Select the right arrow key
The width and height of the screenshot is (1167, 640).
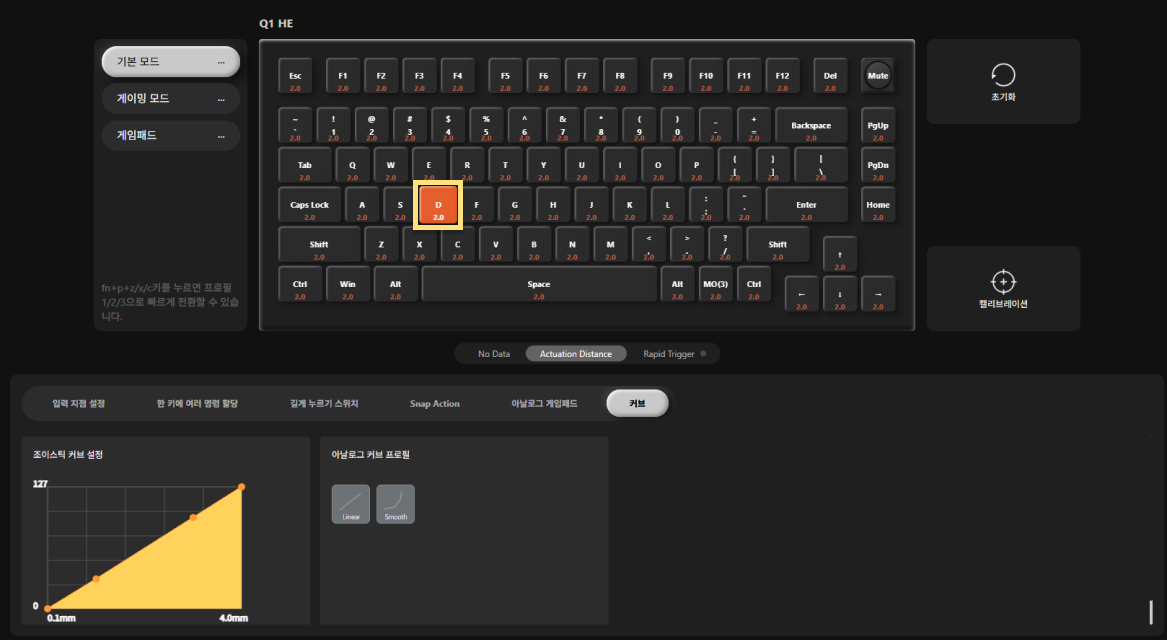pos(877,295)
